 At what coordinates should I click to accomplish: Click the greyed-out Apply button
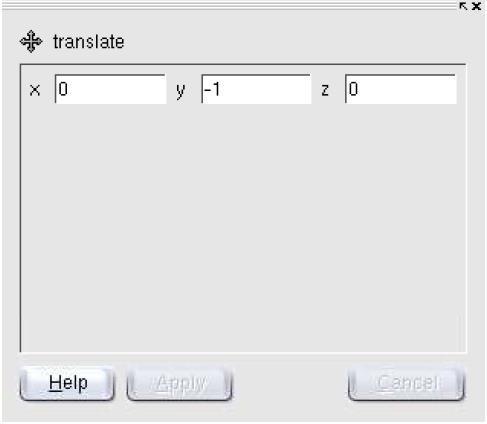pyautogui.click(x=179, y=383)
